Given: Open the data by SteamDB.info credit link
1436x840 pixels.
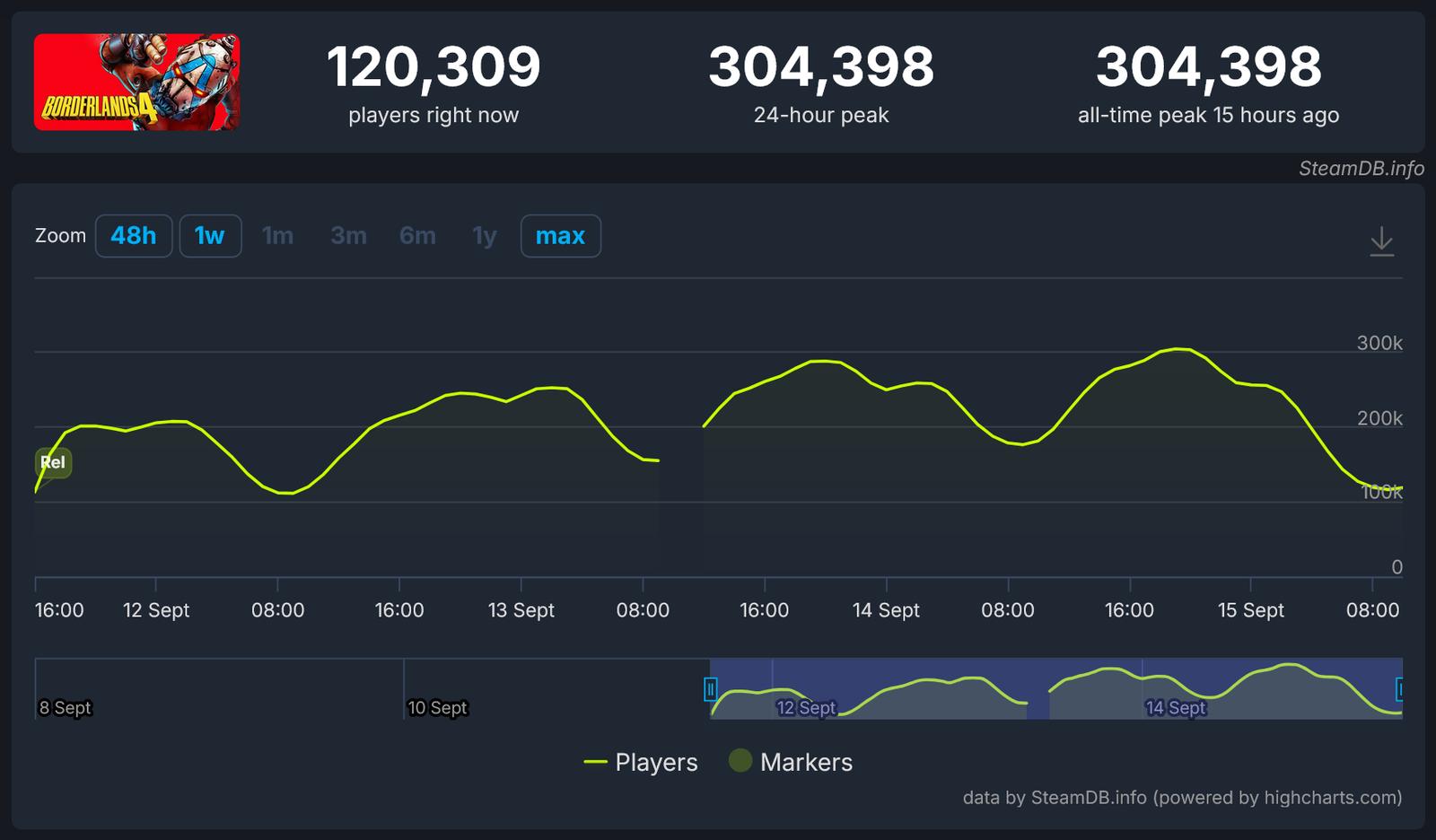Looking at the screenshot, I should tap(1182, 797).
